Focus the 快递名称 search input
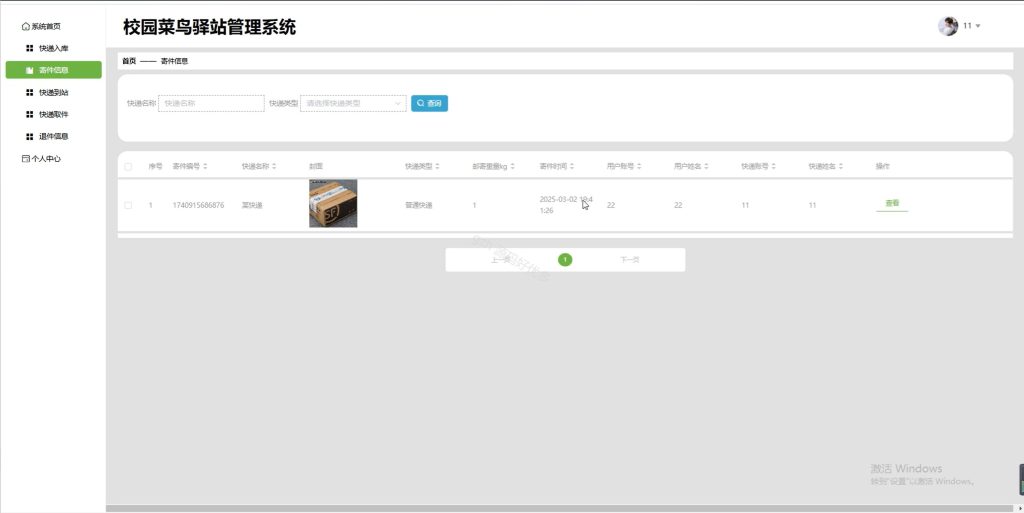The height and width of the screenshot is (513, 1024). pyautogui.click(x=212, y=103)
